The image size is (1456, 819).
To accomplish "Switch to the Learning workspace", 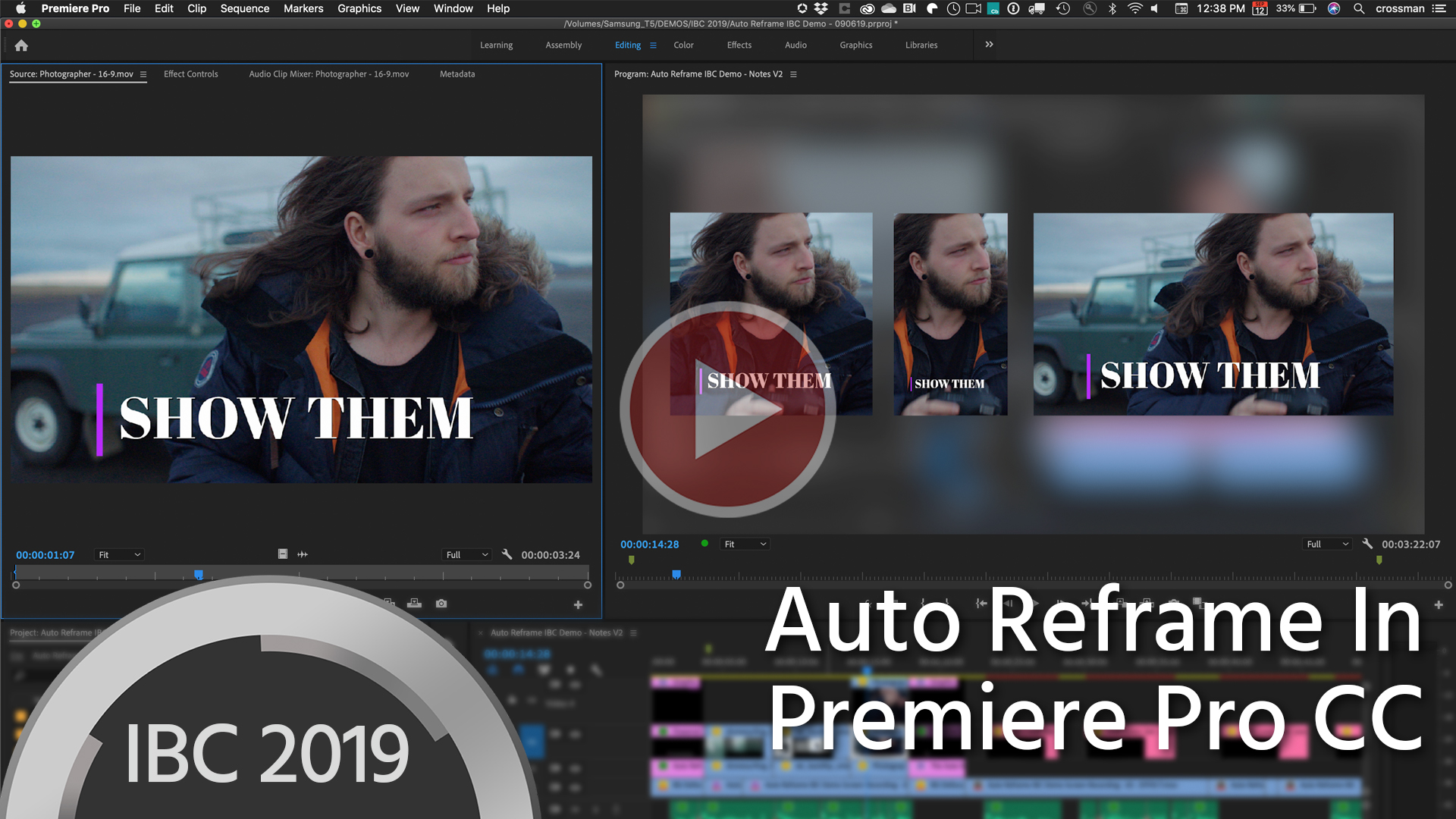I will click(x=496, y=45).
